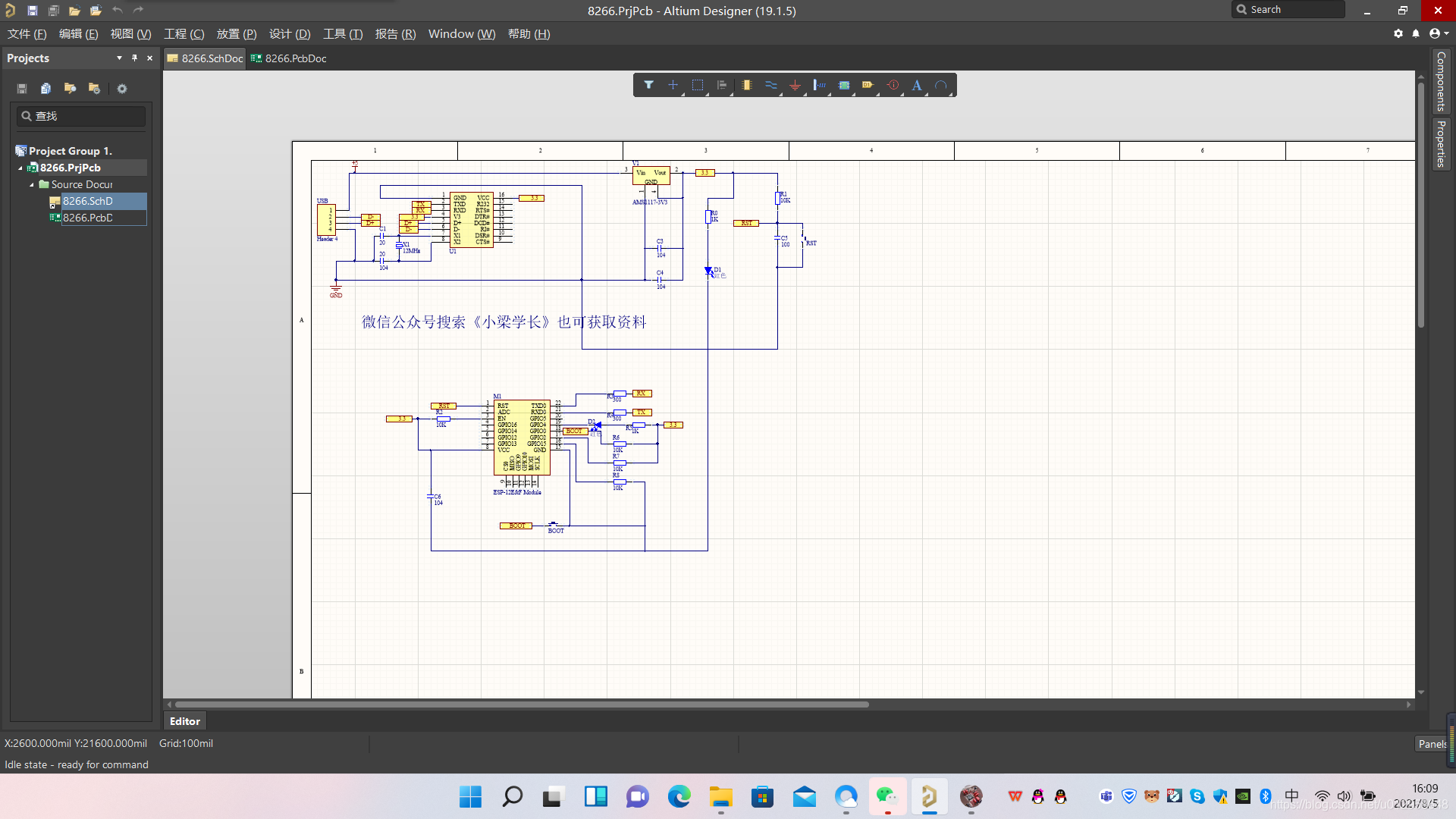The height and width of the screenshot is (819, 1456).
Task: Click the folder with magnifier icon in Projects panel
Action: click(70, 89)
